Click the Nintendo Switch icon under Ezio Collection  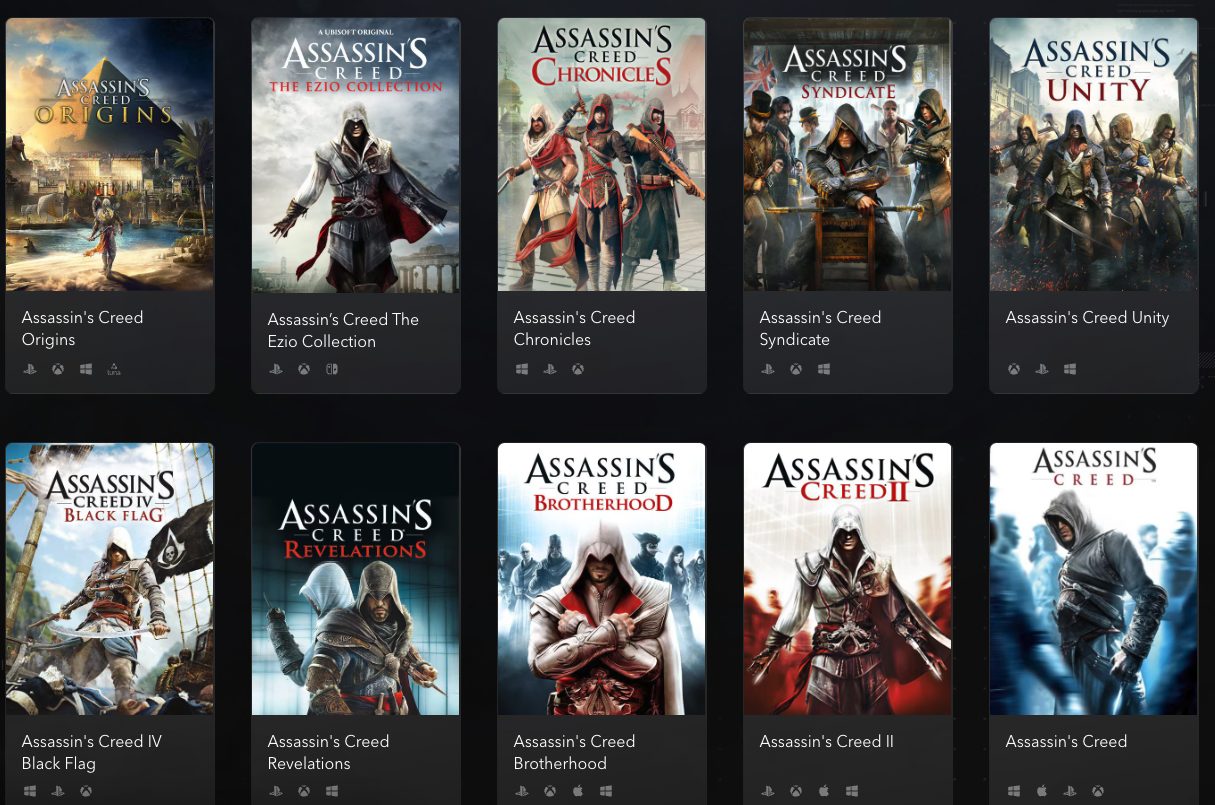332,370
